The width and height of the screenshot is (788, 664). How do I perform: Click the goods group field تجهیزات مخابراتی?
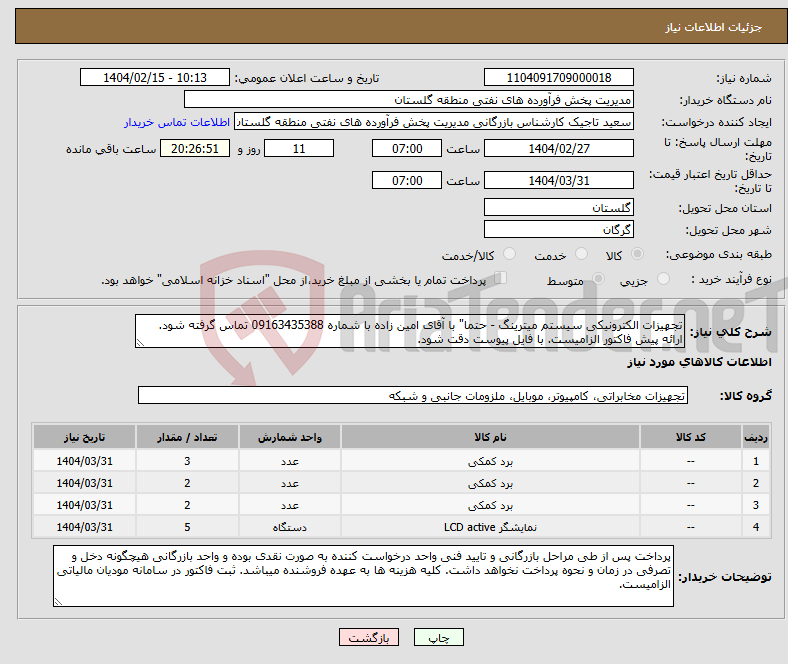point(413,395)
